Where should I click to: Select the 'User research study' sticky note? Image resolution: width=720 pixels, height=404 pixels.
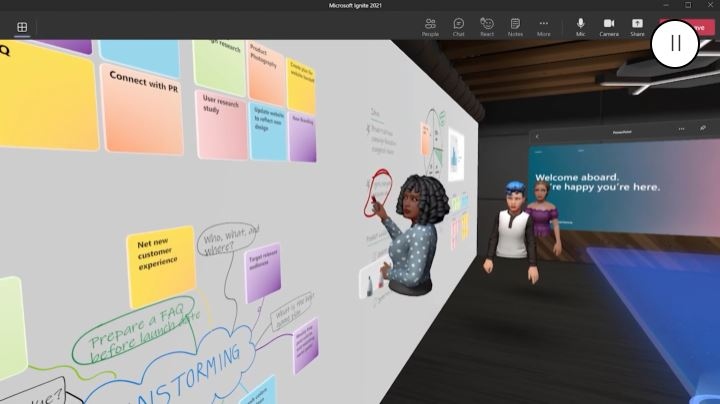coord(222,124)
